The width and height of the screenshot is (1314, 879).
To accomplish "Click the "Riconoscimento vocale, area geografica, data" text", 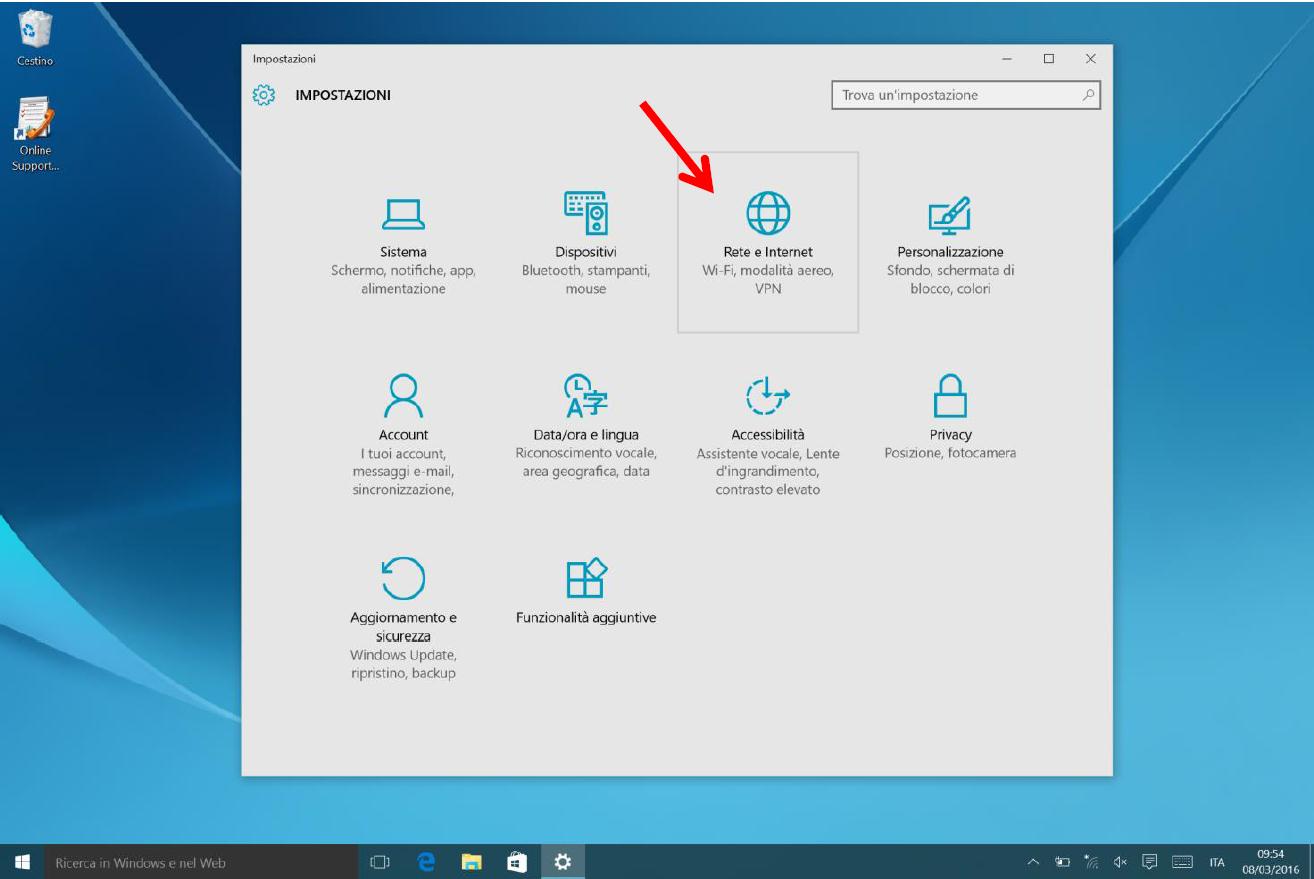I will 586,462.
